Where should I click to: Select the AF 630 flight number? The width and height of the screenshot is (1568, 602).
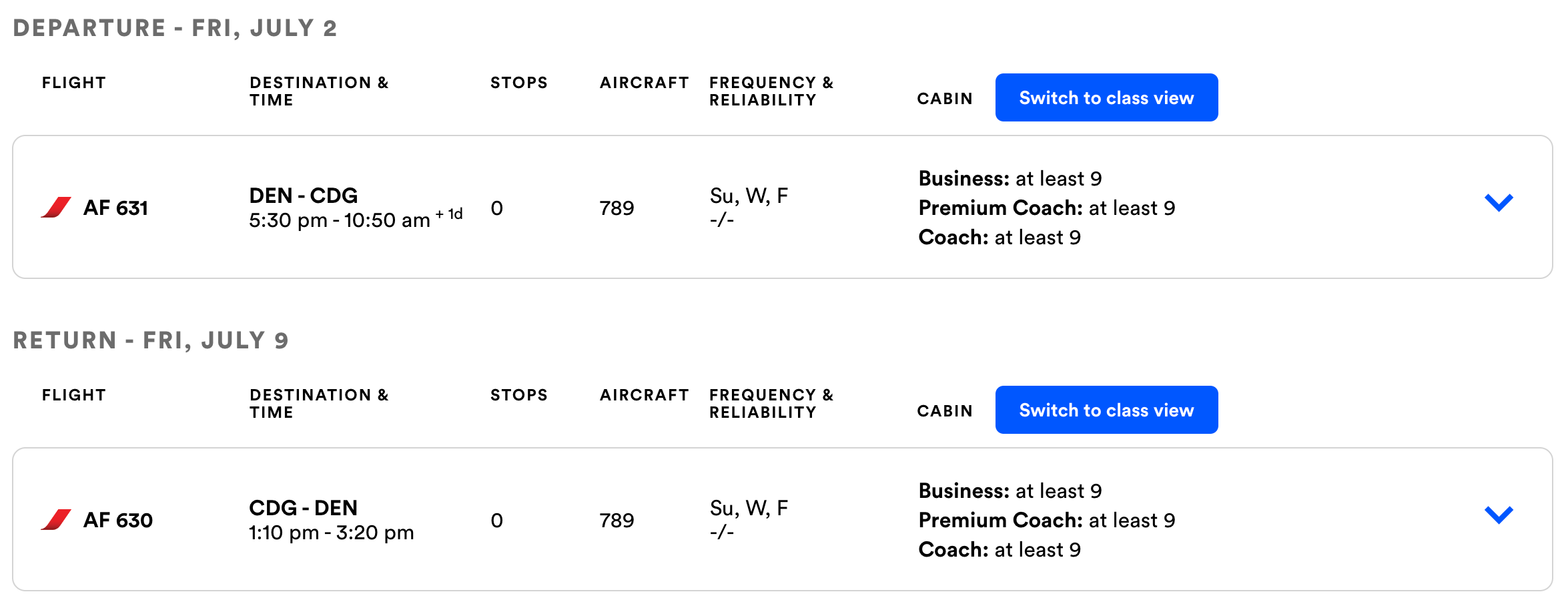pyautogui.click(x=118, y=521)
